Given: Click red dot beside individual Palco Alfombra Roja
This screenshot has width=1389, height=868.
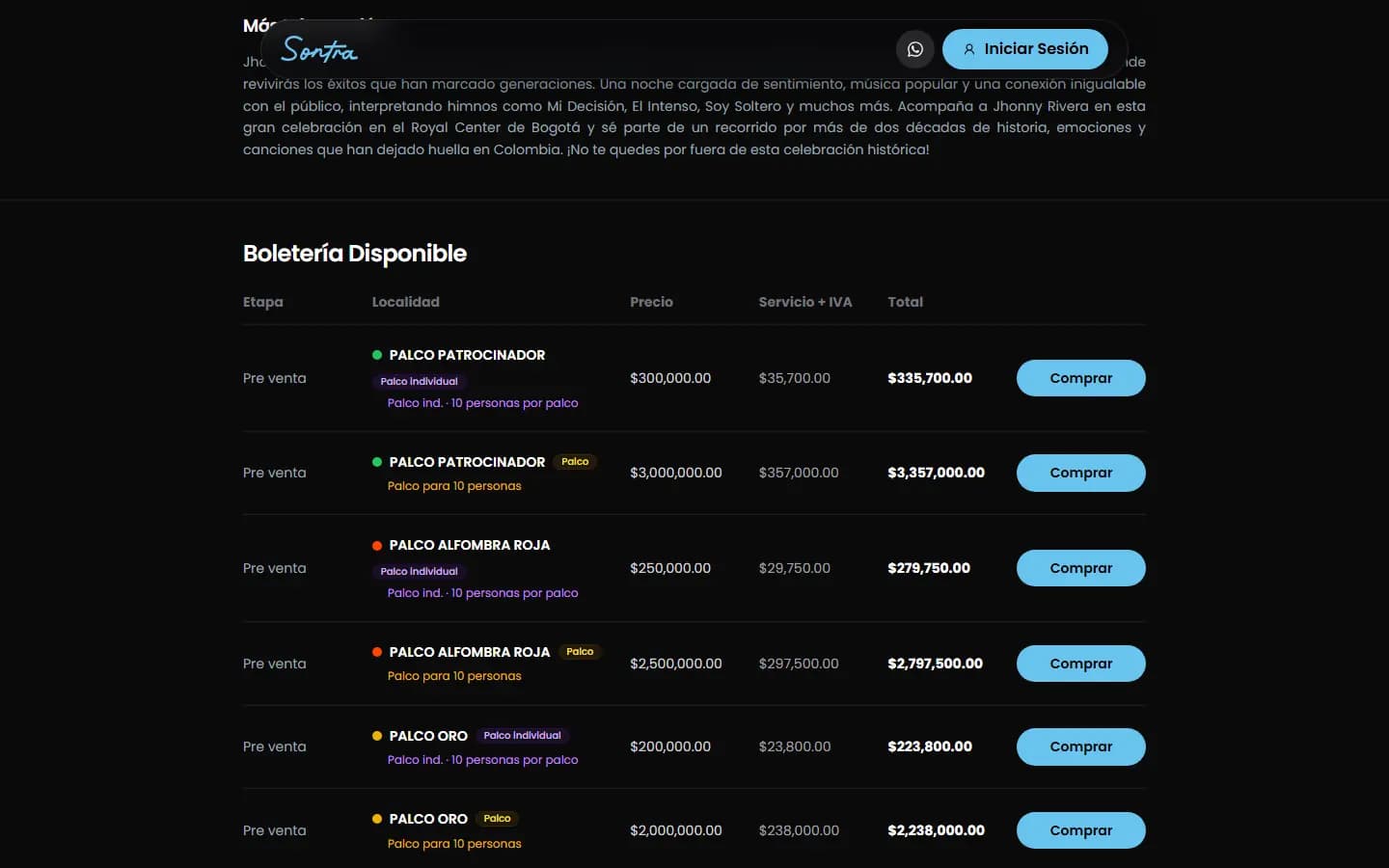Looking at the screenshot, I should pos(377,545).
